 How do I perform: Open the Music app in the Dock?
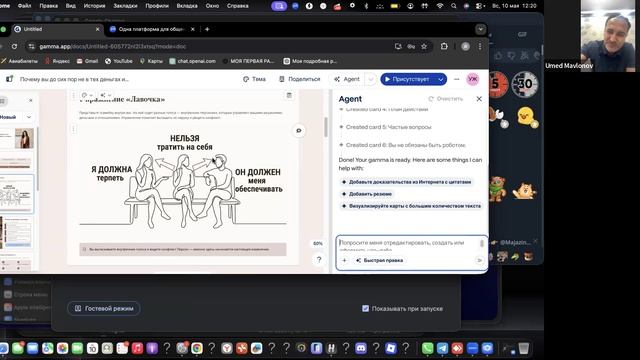137,348
